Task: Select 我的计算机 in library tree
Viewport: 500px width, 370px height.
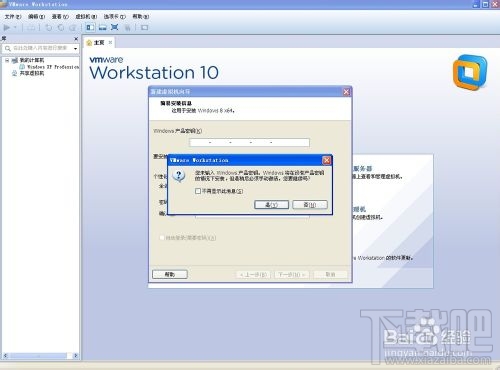Action: (32, 60)
